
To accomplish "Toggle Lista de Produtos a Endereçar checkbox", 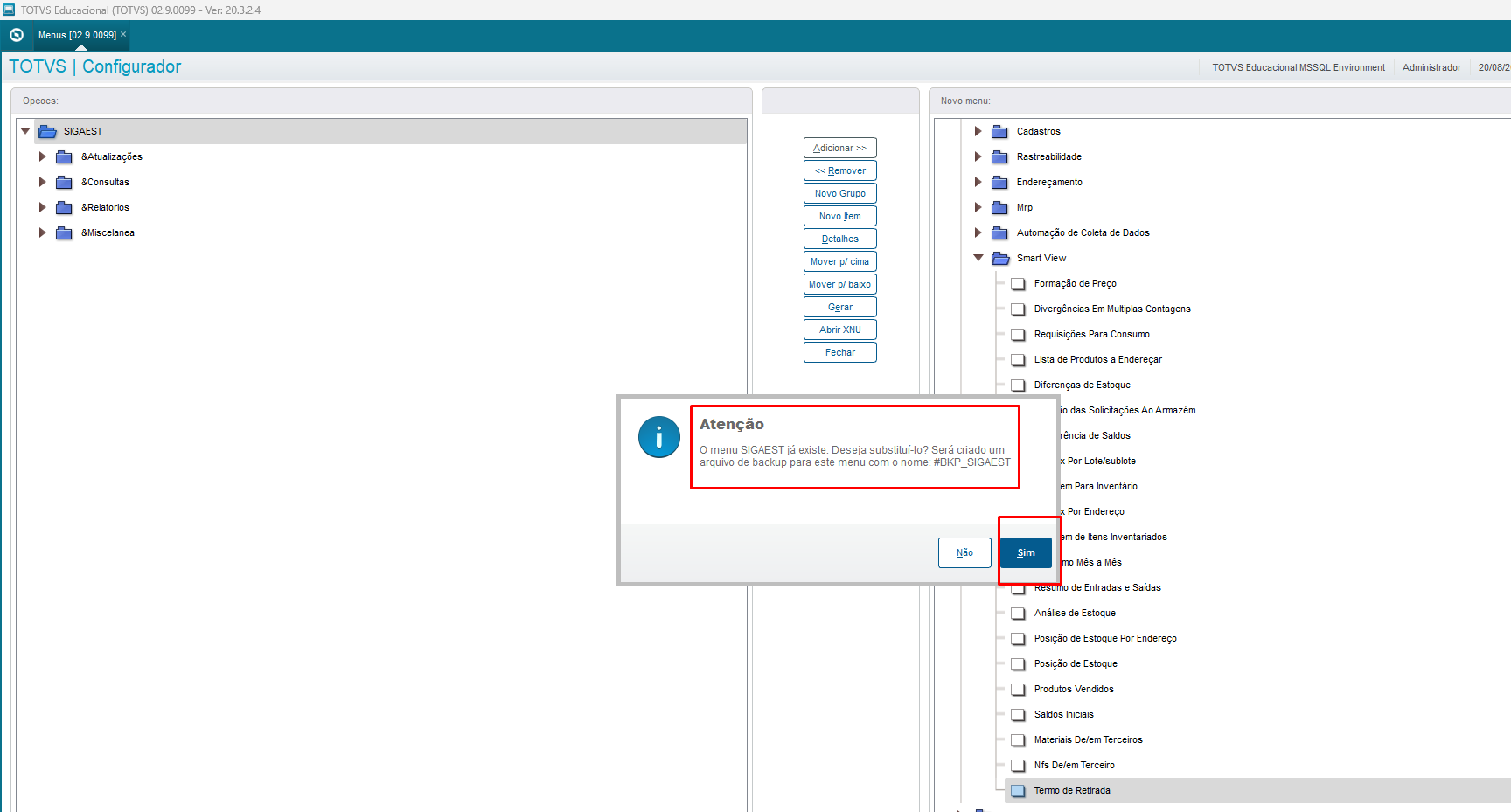I will coord(1018,360).
